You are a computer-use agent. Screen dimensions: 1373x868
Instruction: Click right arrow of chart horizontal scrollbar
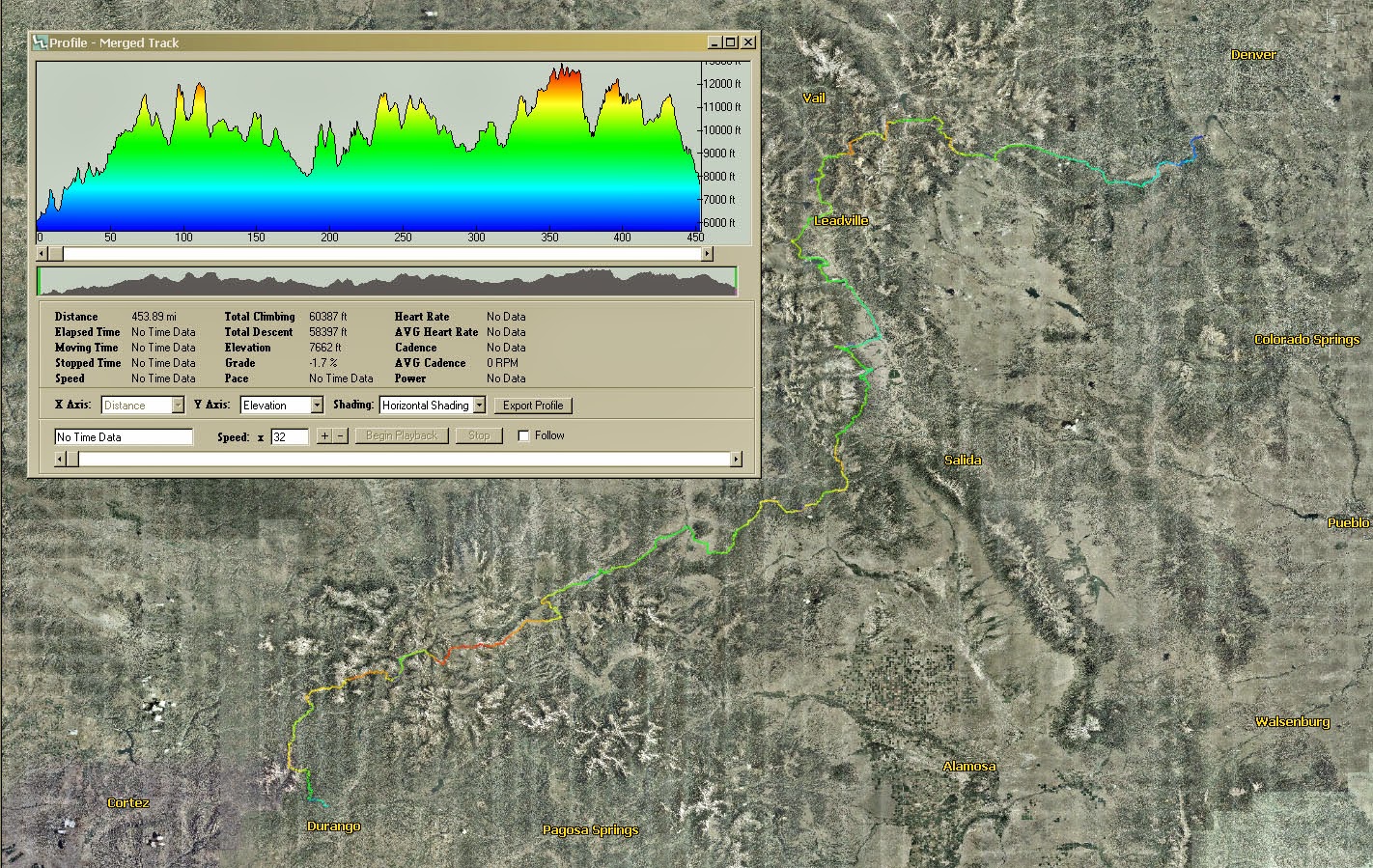707,254
